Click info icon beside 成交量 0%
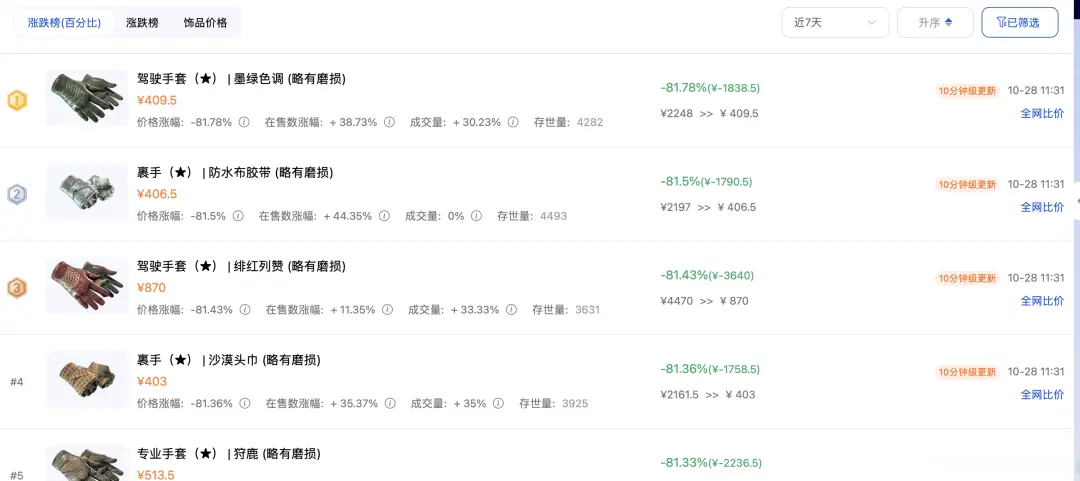 tap(476, 216)
